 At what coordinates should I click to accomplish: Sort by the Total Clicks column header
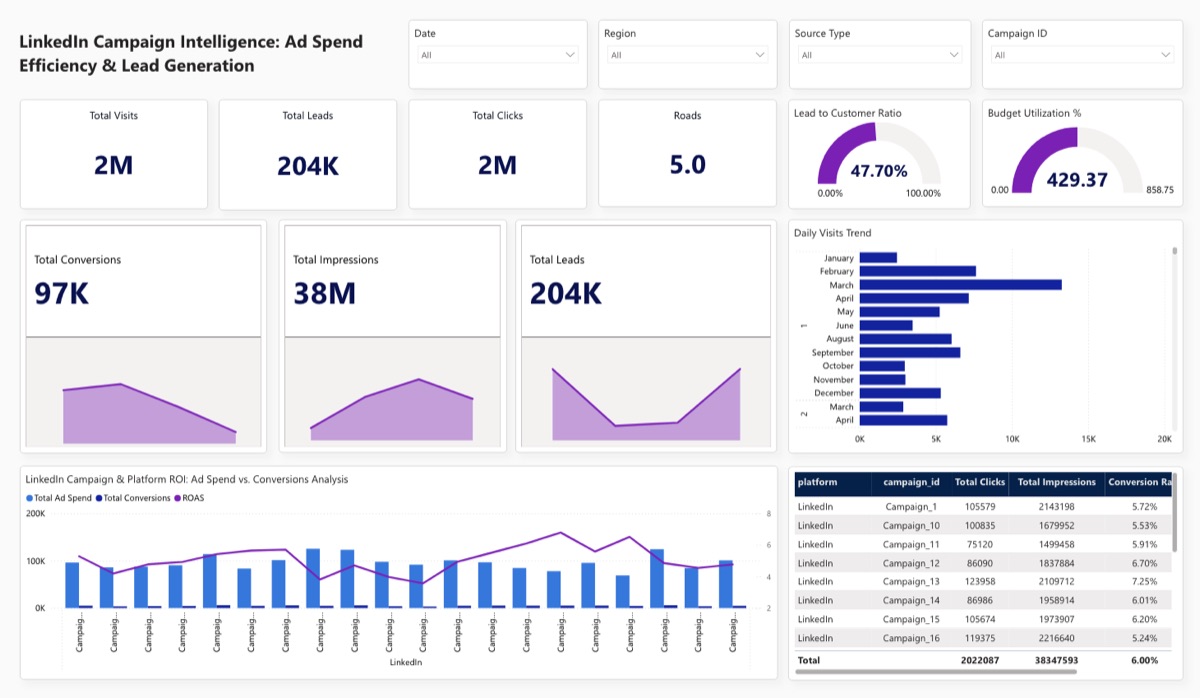[x=979, y=482]
